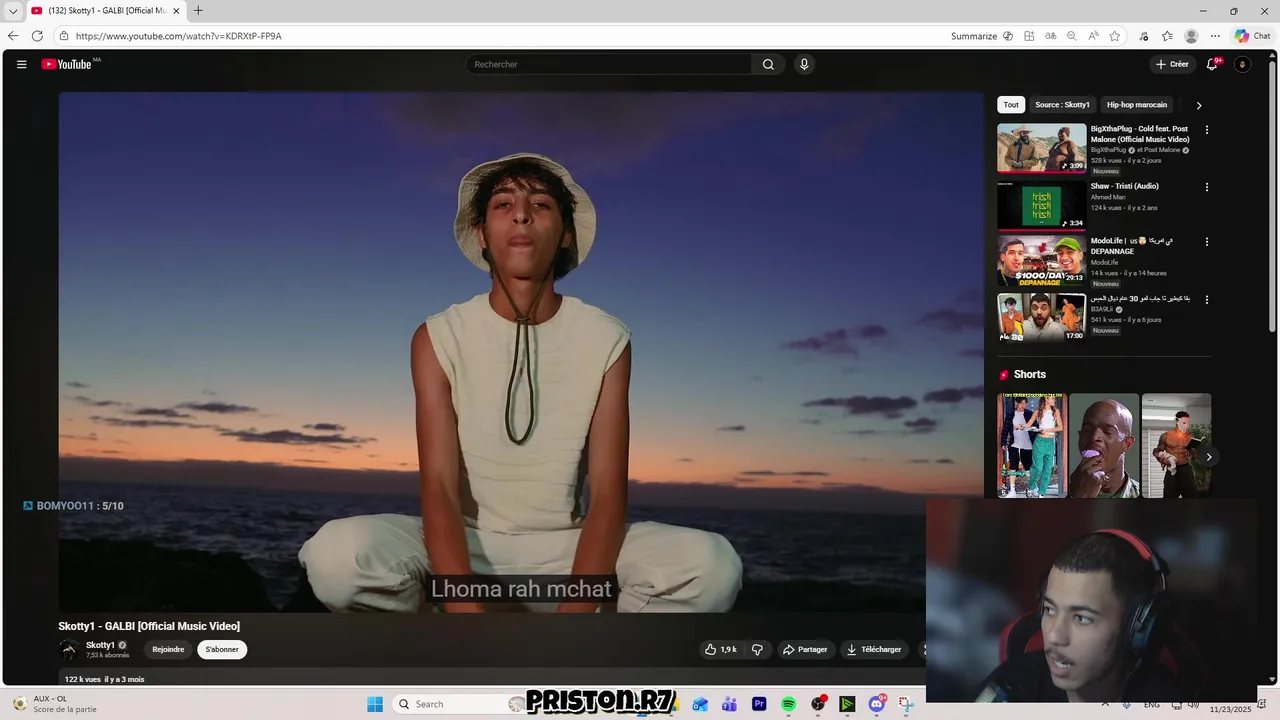
Task: Reload the page with refresh icon
Action: pyautogui.click(x=37, y=36)
